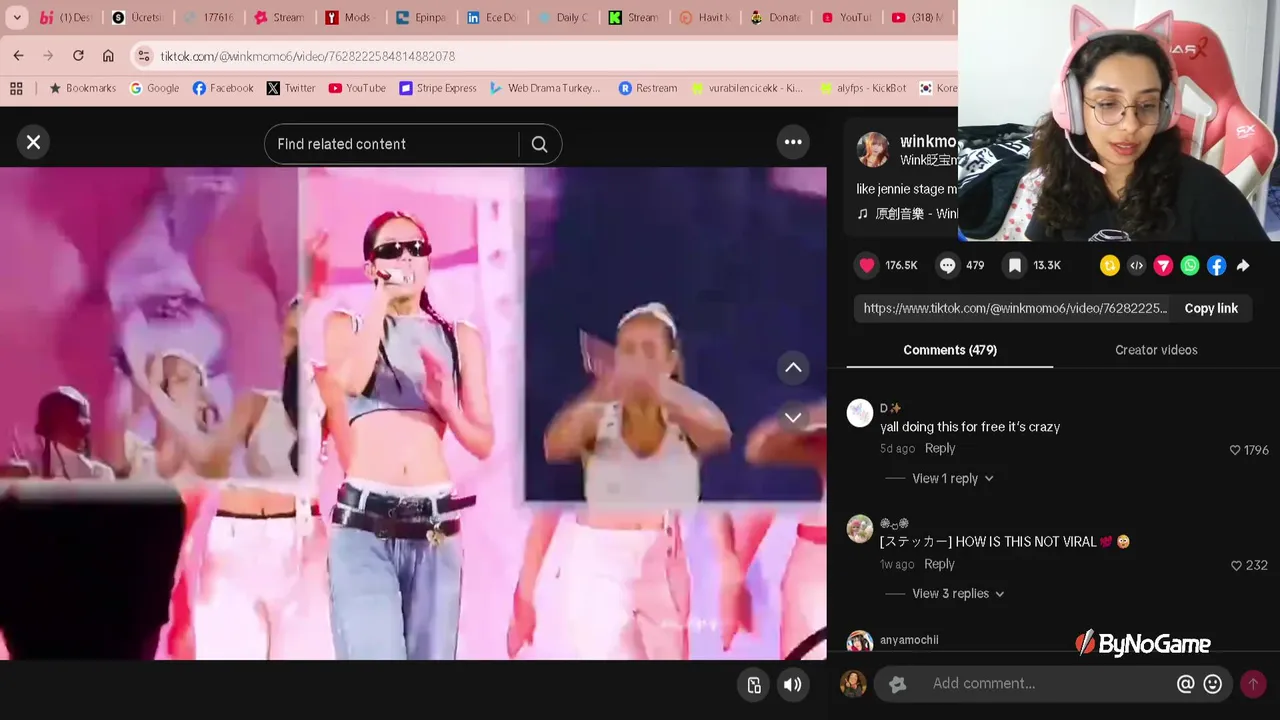Switch to Creator videos tab
This screenshot has height=720, width=1280.
point(1156,350)
